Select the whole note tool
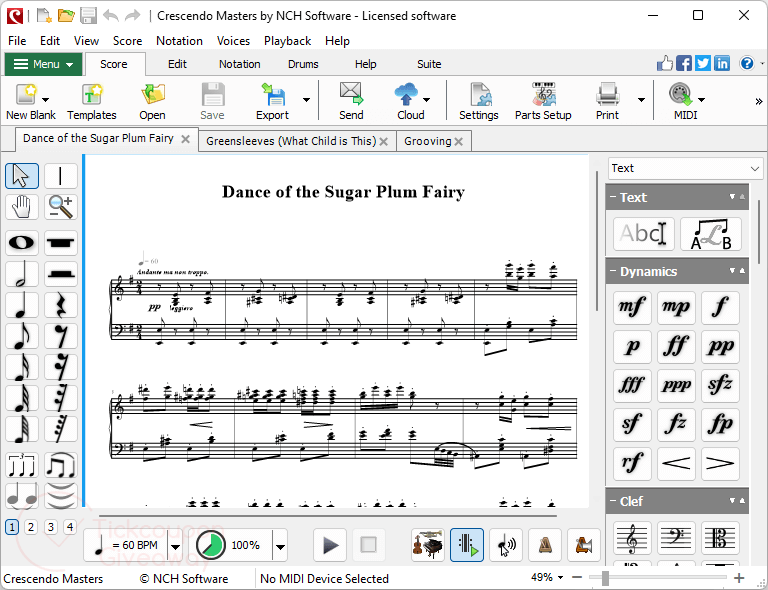The image size is (768, 590). point(22,243)
